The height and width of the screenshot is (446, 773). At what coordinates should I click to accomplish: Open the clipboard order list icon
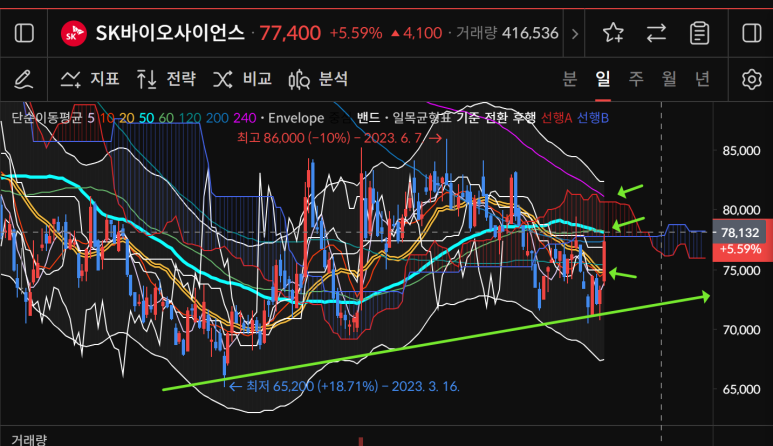point(700,33)
